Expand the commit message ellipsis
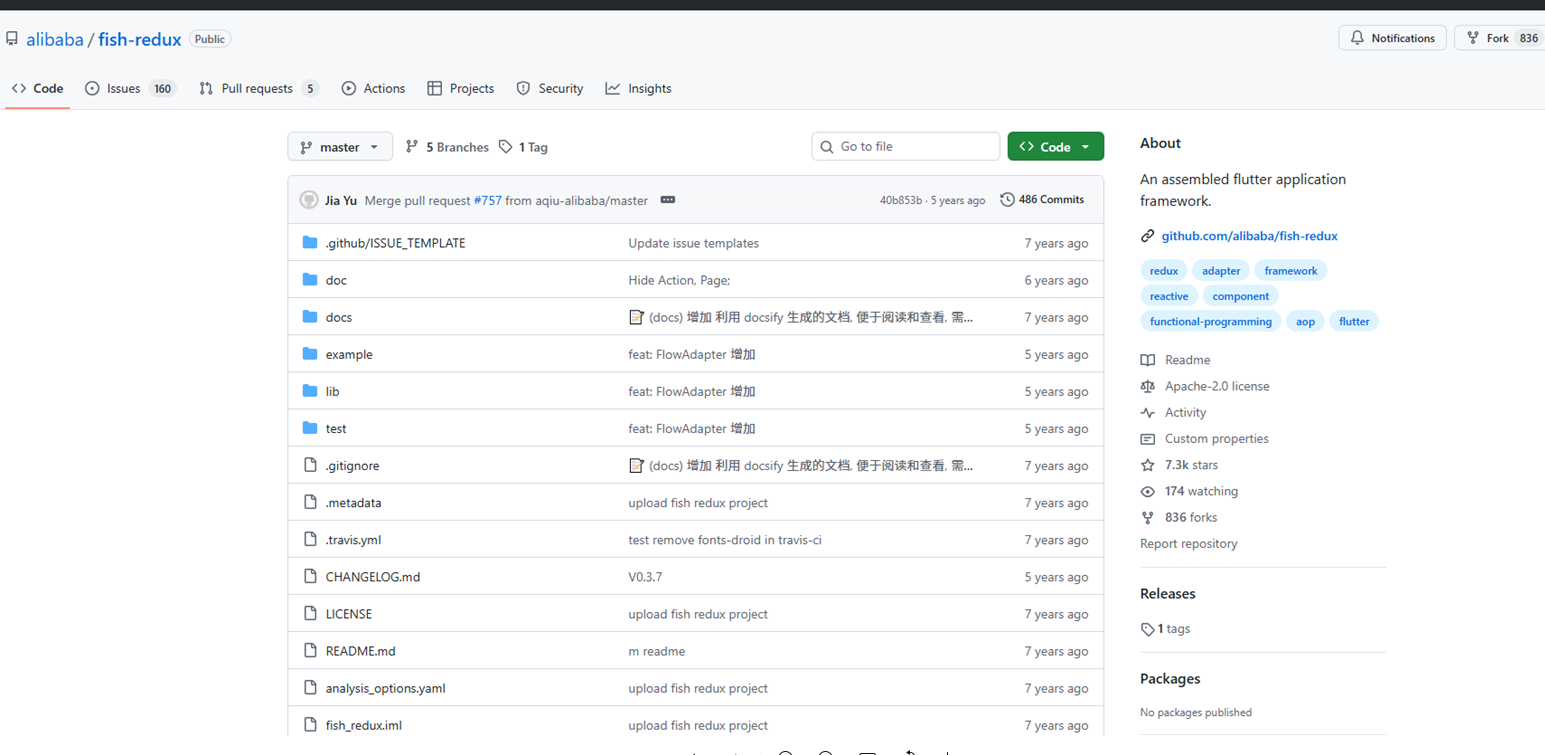 pyautogui.click(x=668, y=200)
